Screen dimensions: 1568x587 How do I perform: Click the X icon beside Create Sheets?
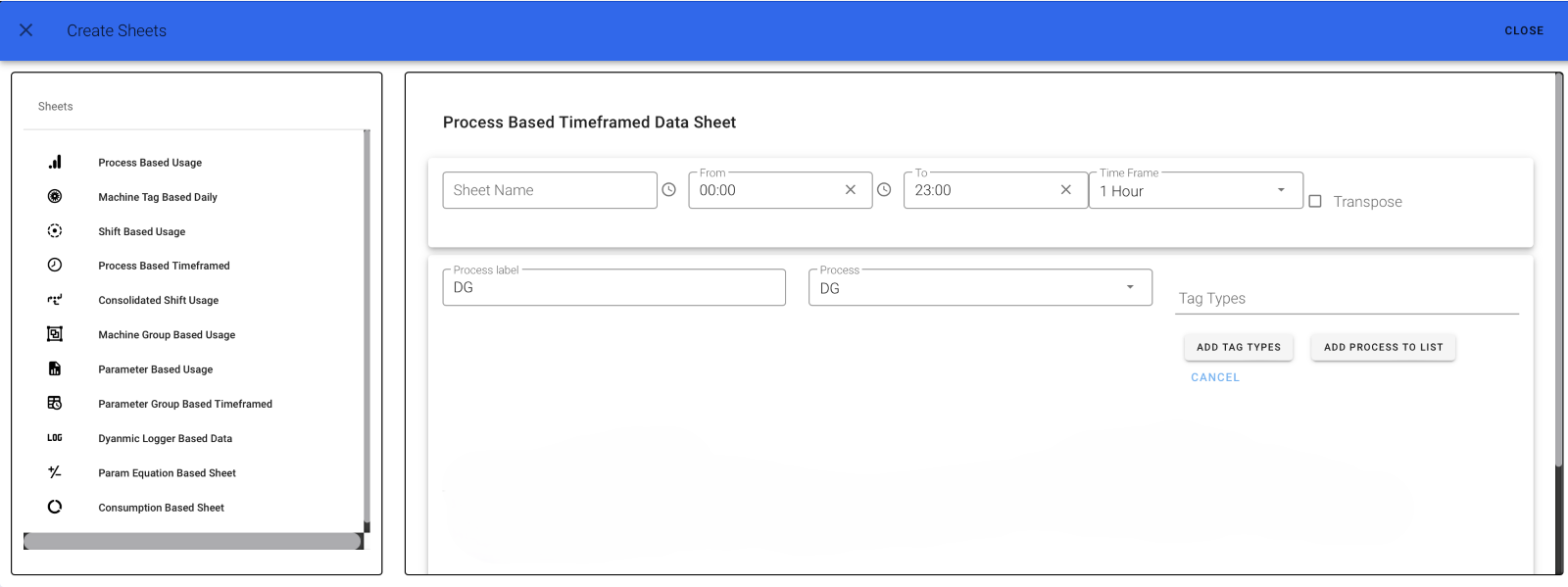tap(26, 30)
